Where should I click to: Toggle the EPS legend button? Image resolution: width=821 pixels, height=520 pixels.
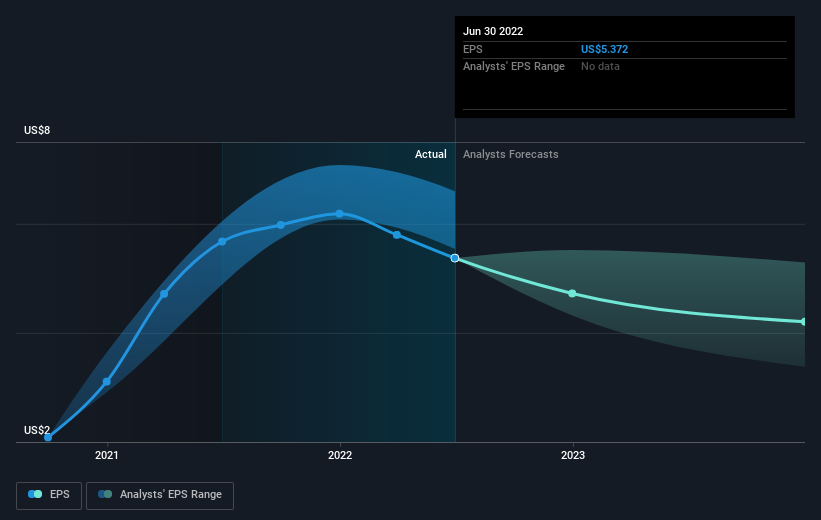(x=49, y=495)
